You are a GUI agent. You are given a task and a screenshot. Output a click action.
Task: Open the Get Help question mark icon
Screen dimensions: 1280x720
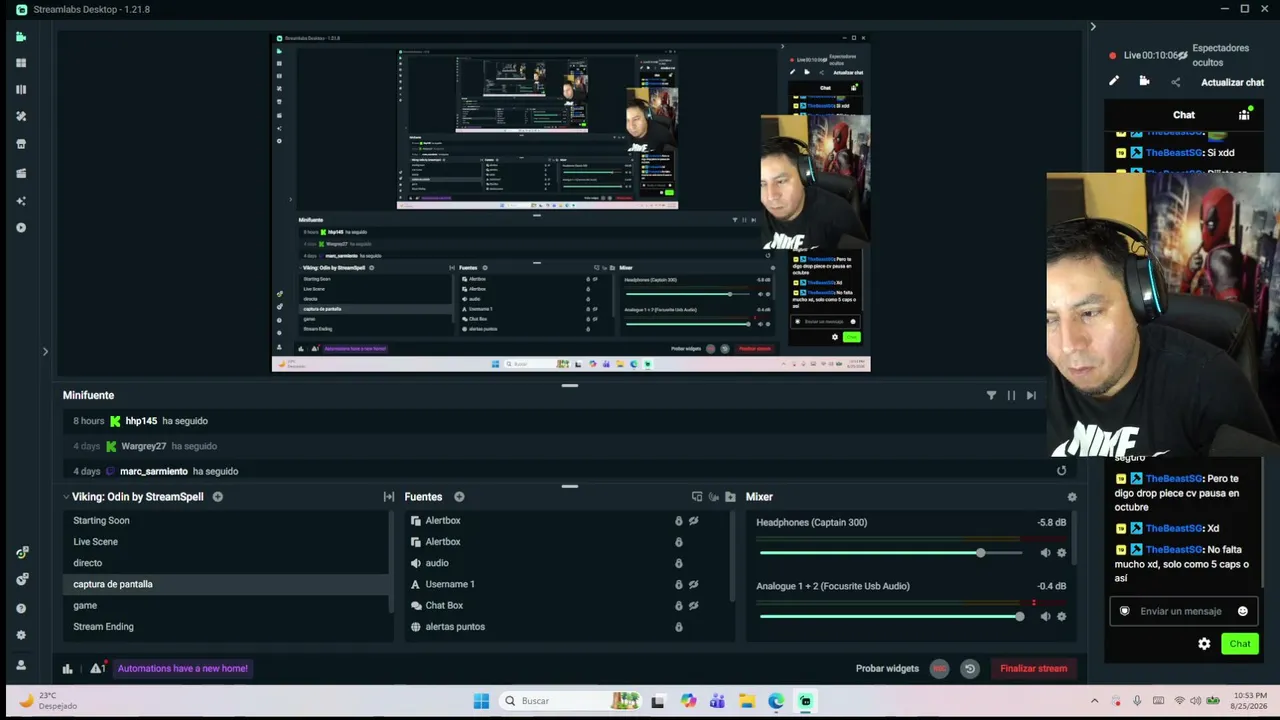coord(21,608)
